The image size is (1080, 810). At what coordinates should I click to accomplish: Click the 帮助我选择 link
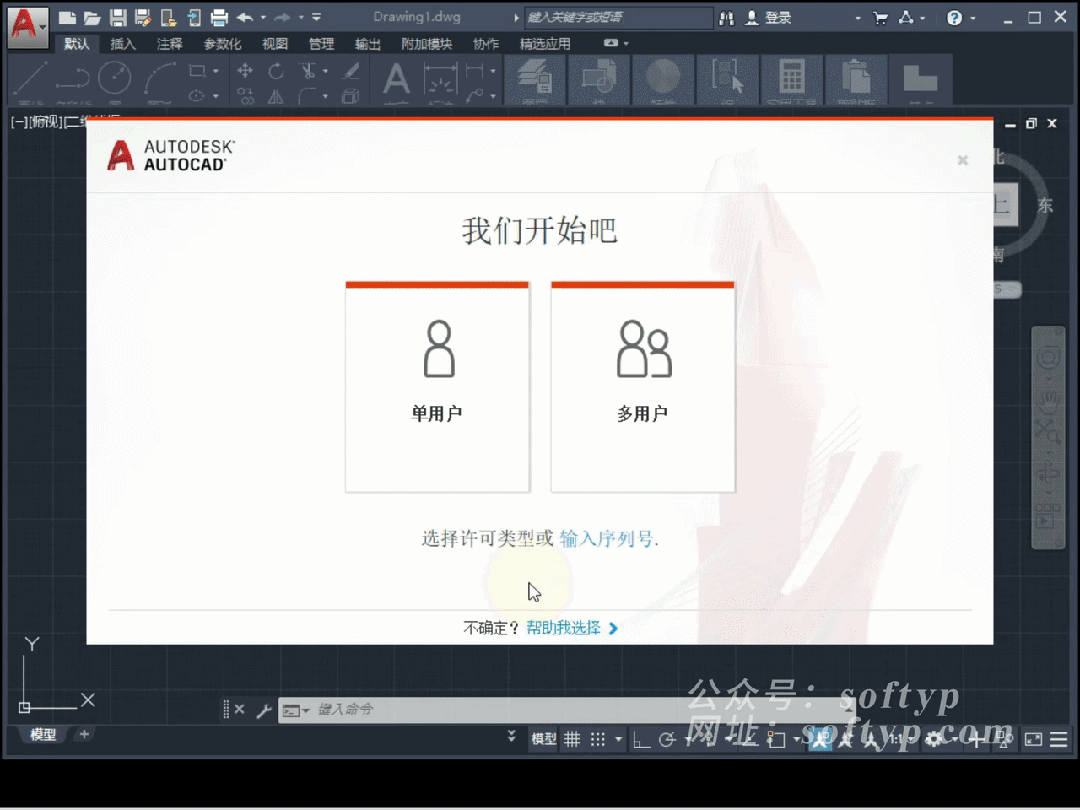pyautogui.click(x=564, y=628)
